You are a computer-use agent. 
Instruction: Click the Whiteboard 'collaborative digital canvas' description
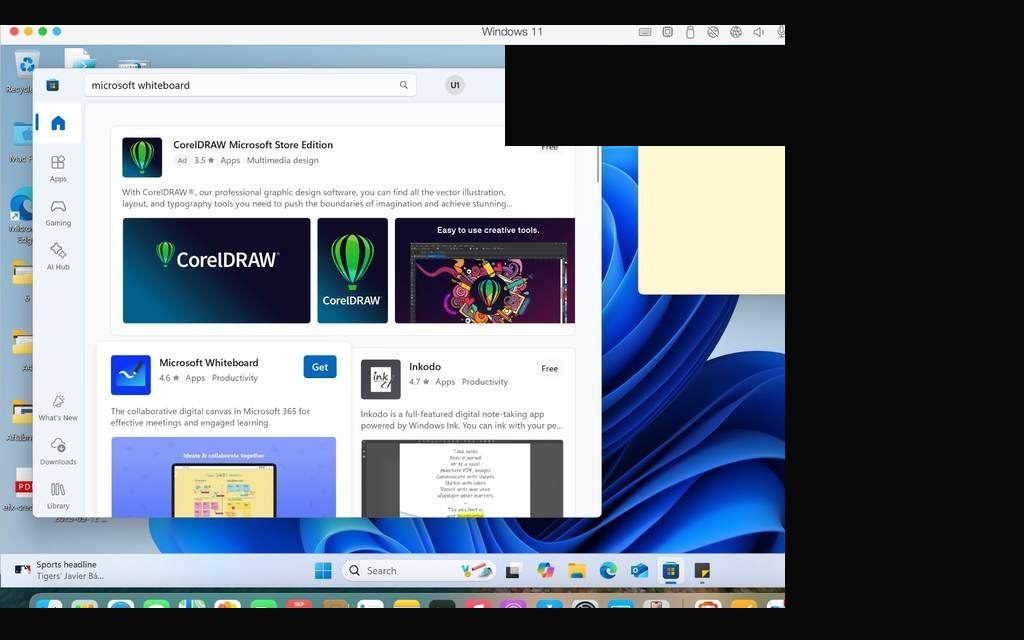[x=210, y=417]
